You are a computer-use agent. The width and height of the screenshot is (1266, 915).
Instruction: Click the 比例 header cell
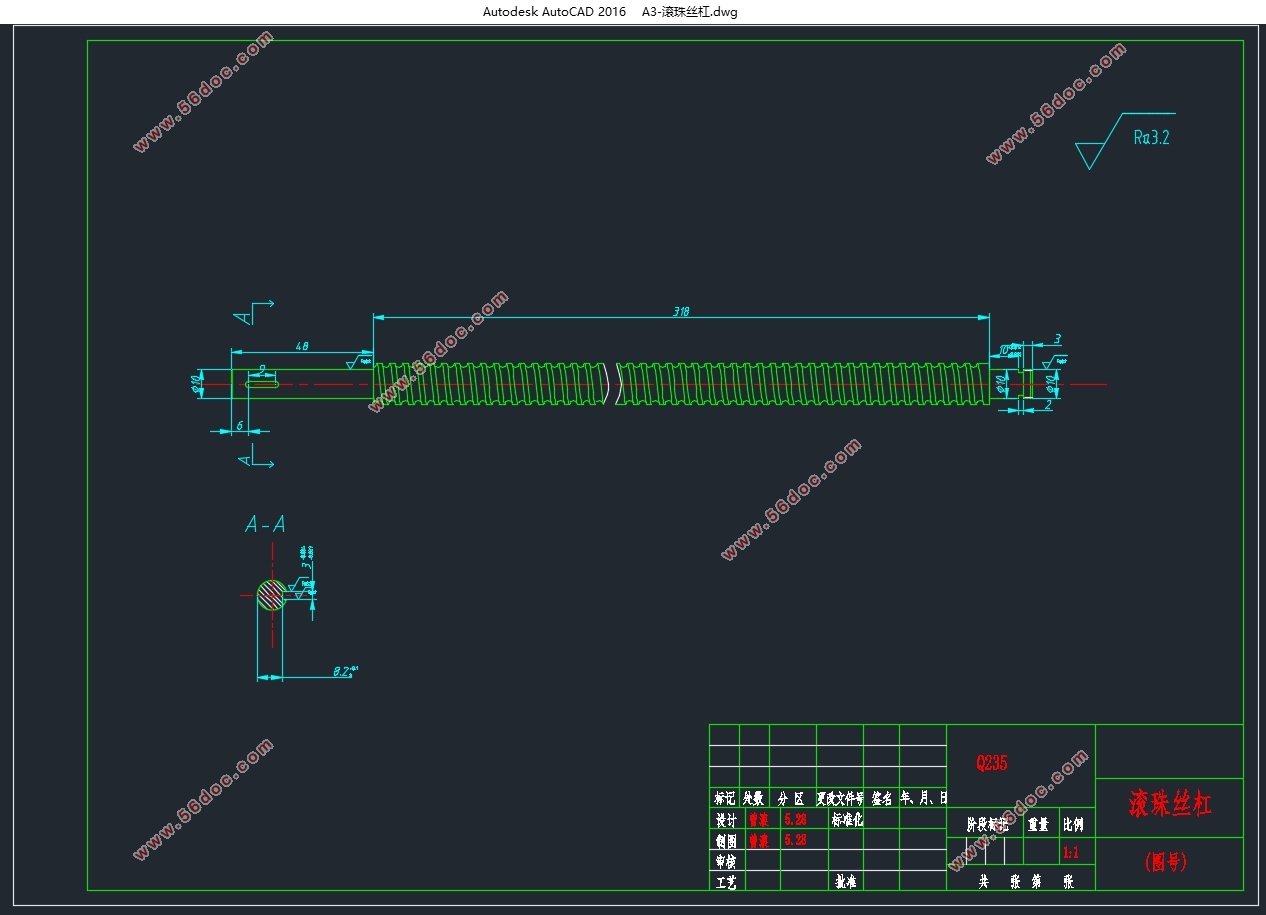point(1072,825)
